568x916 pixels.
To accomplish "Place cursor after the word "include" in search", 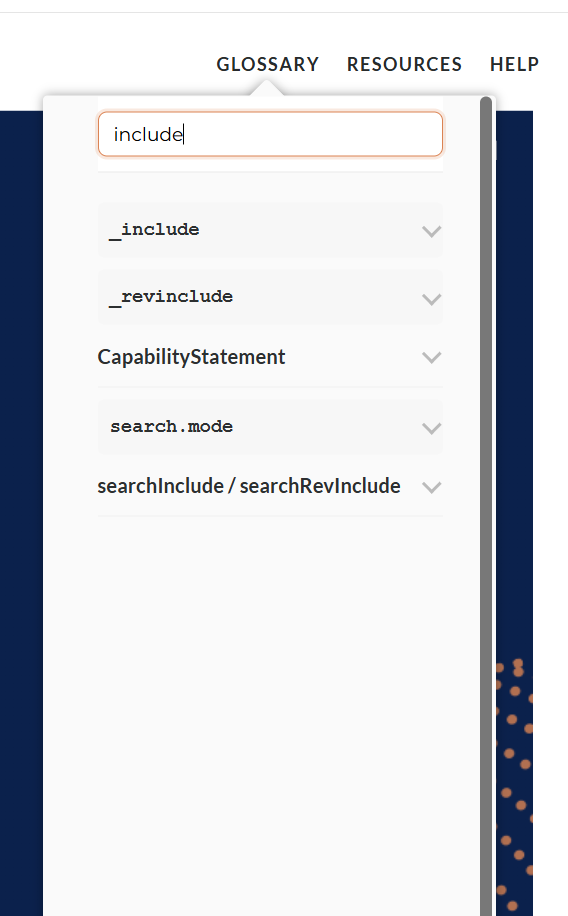I will (x=183, y=134).
